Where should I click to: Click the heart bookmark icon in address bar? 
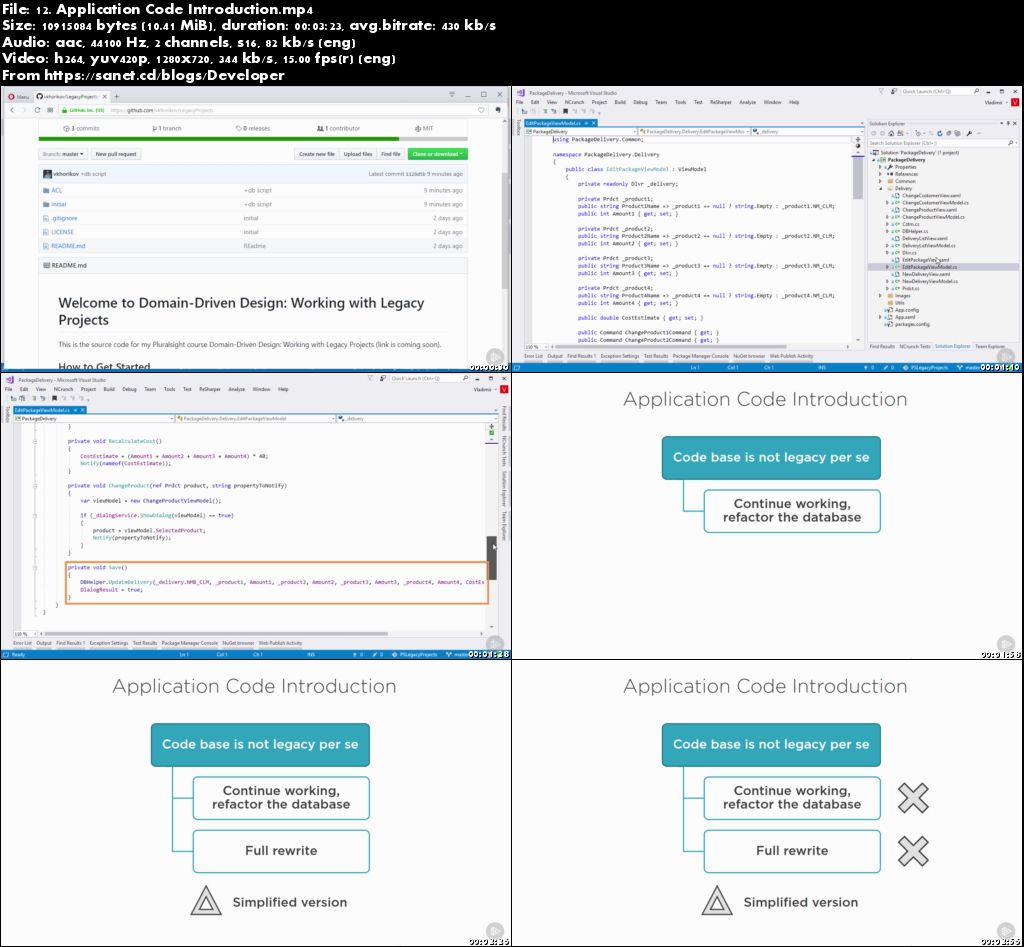click(x=481, y=110)
